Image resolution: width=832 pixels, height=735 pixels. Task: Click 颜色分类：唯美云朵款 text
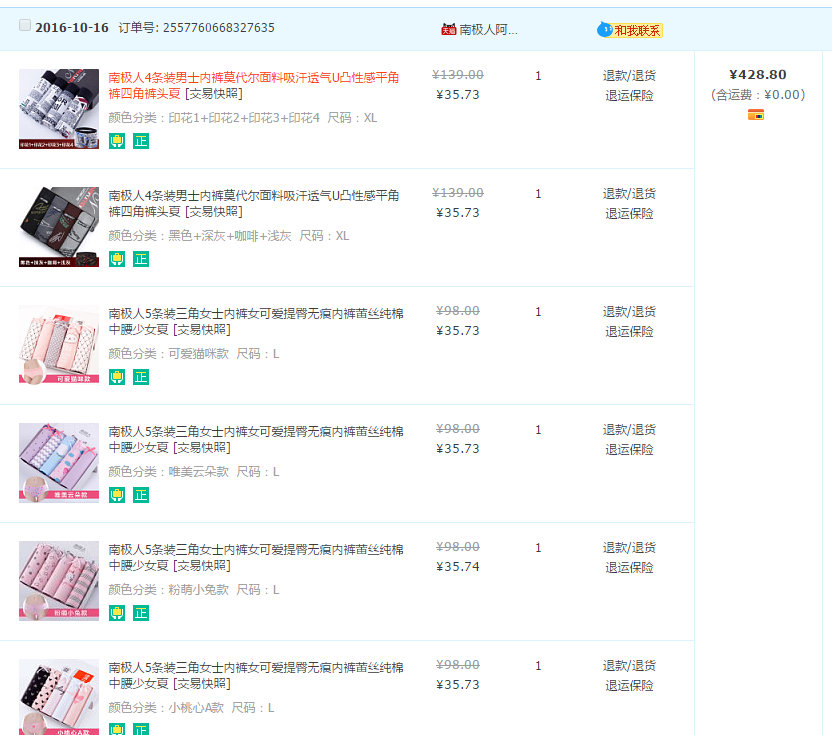point(169,472)
